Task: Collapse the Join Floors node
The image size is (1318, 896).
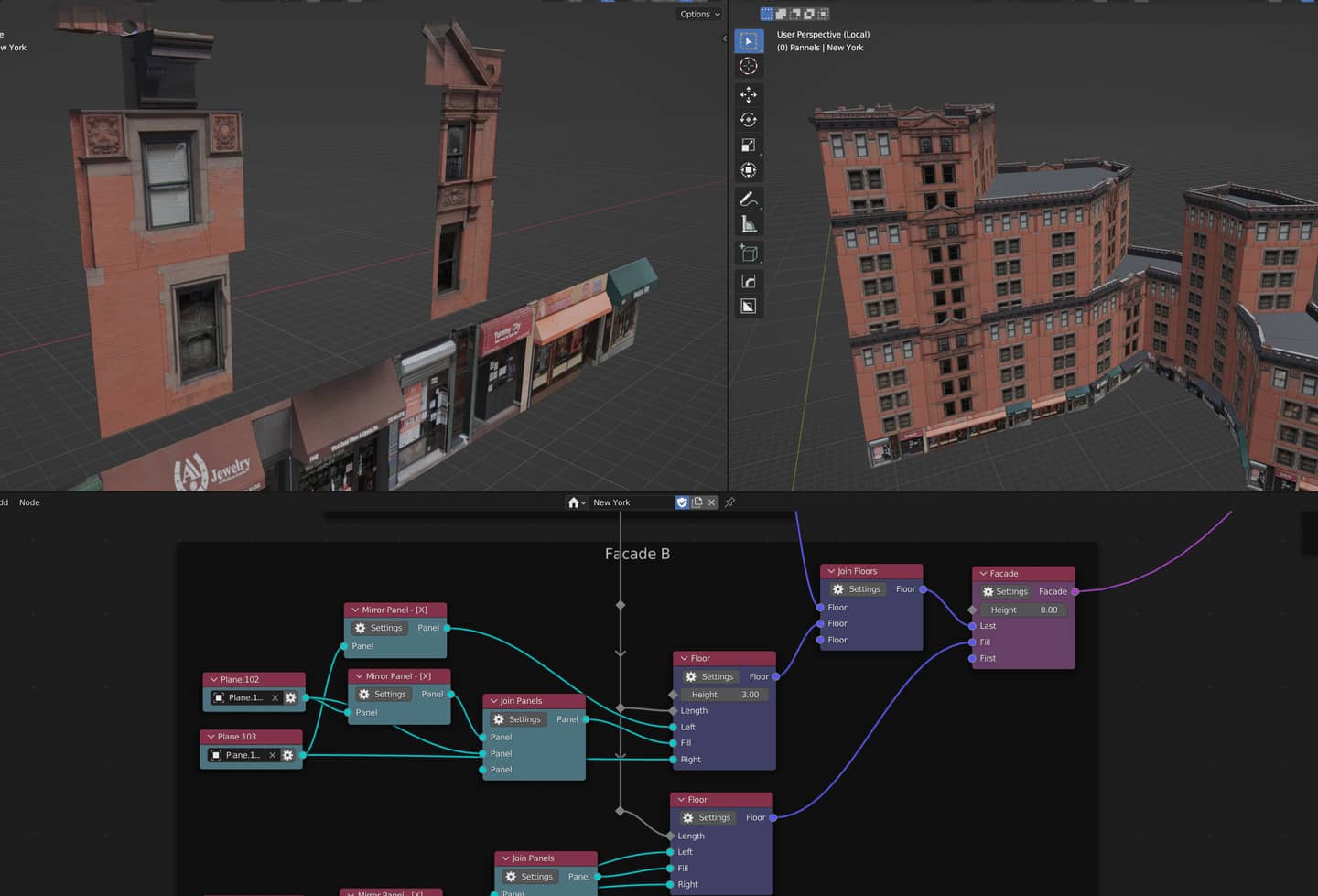Action: pyautogui.click(x=831, y=571)
